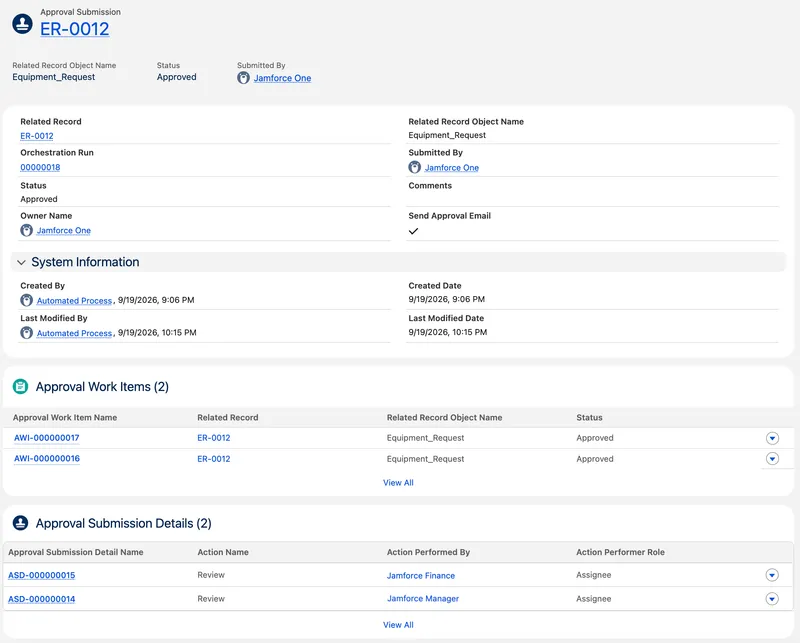Click Approved status in AWI-000000016 row
The height and width of the screenshot is (643, 800).
(x=595, y=459)
